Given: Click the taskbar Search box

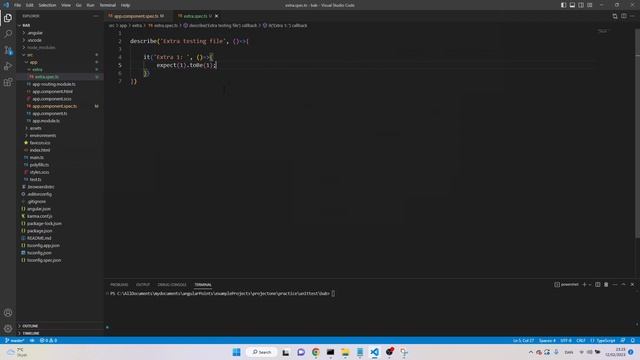Looking at the screenshot, I should tap(262, 352).
